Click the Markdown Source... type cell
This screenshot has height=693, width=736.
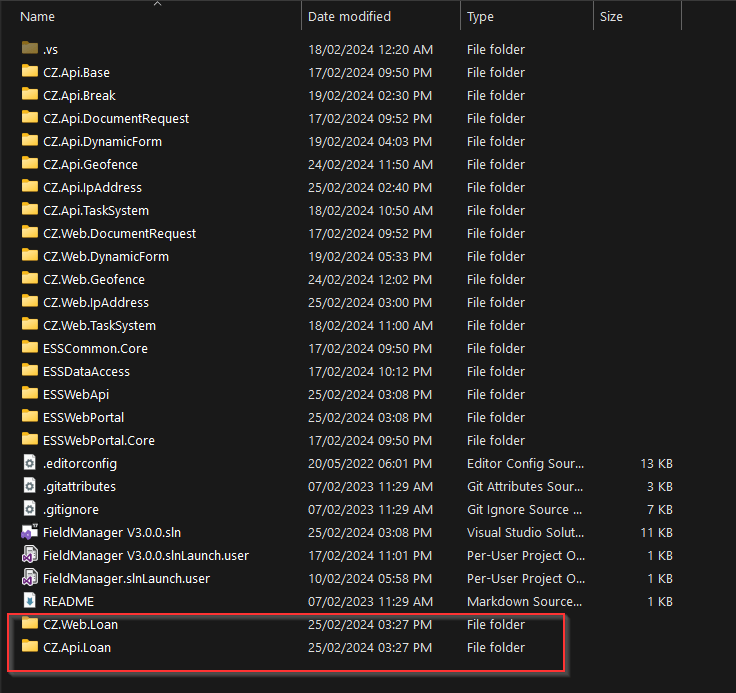coord(524,601)
